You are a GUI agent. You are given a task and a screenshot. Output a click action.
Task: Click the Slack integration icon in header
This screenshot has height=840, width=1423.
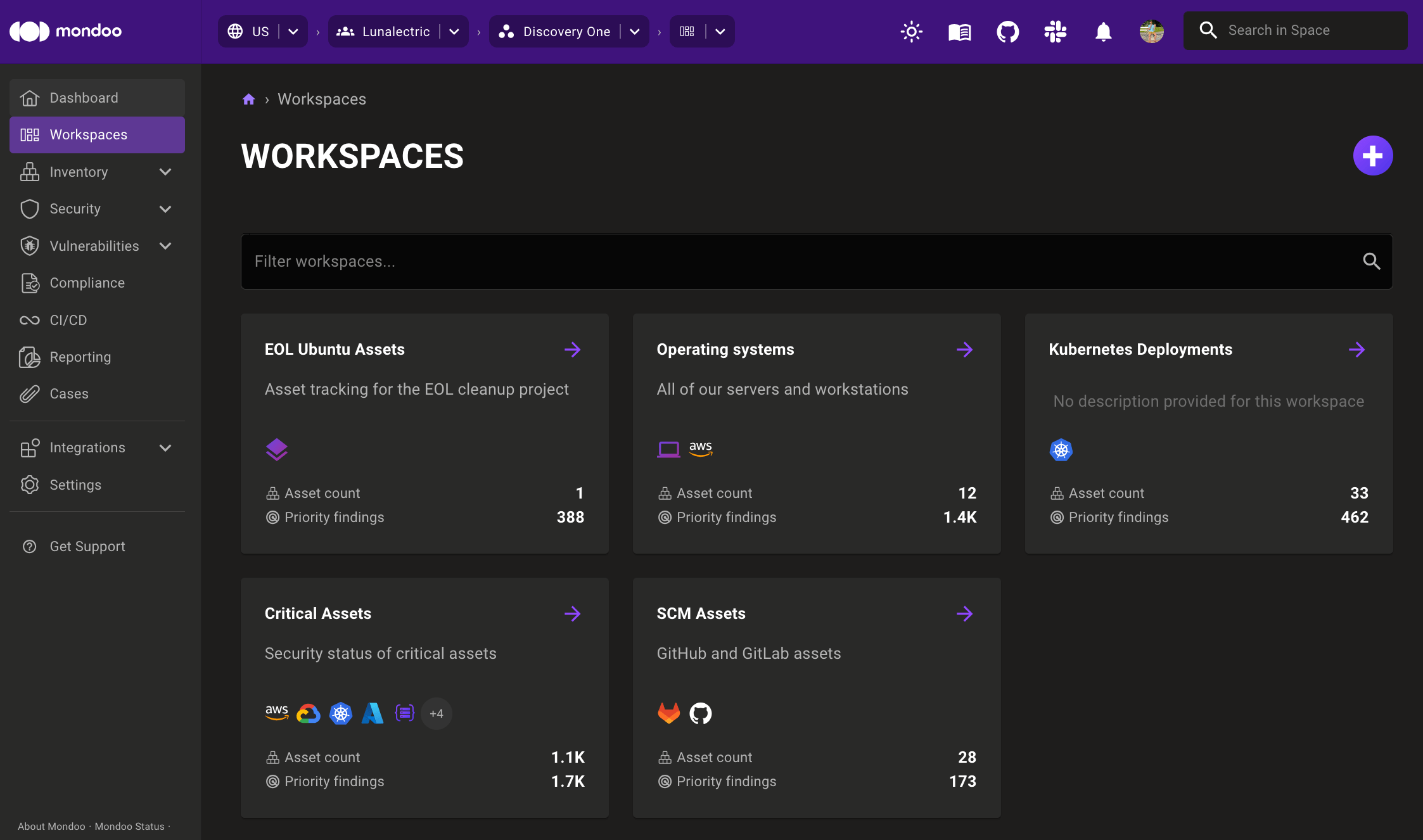[x=1055, y=31]
